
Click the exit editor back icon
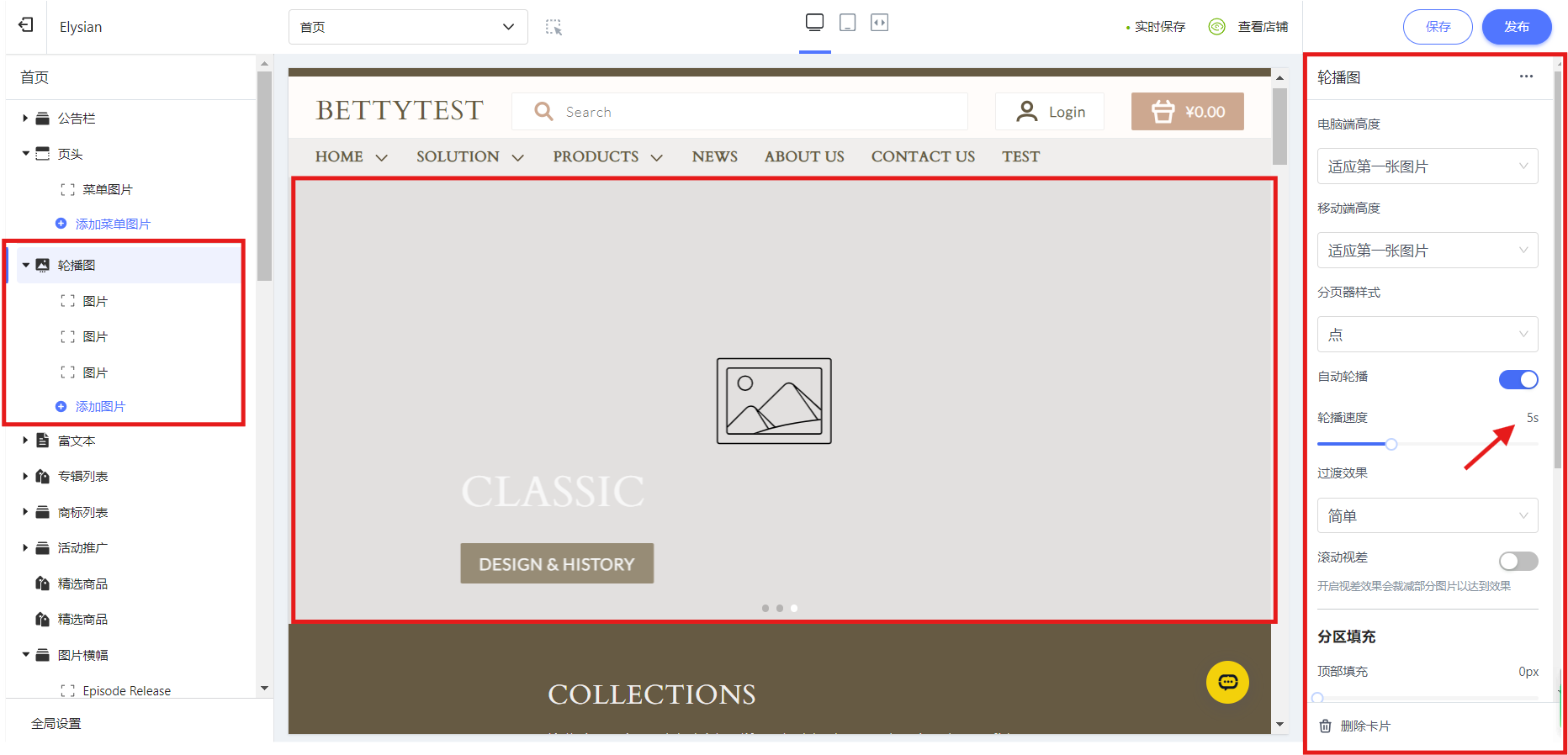click(x=26, y=25)
